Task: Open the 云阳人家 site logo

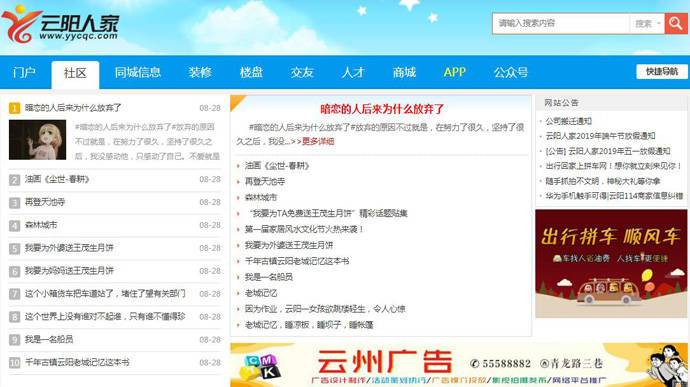Action: 60,25
